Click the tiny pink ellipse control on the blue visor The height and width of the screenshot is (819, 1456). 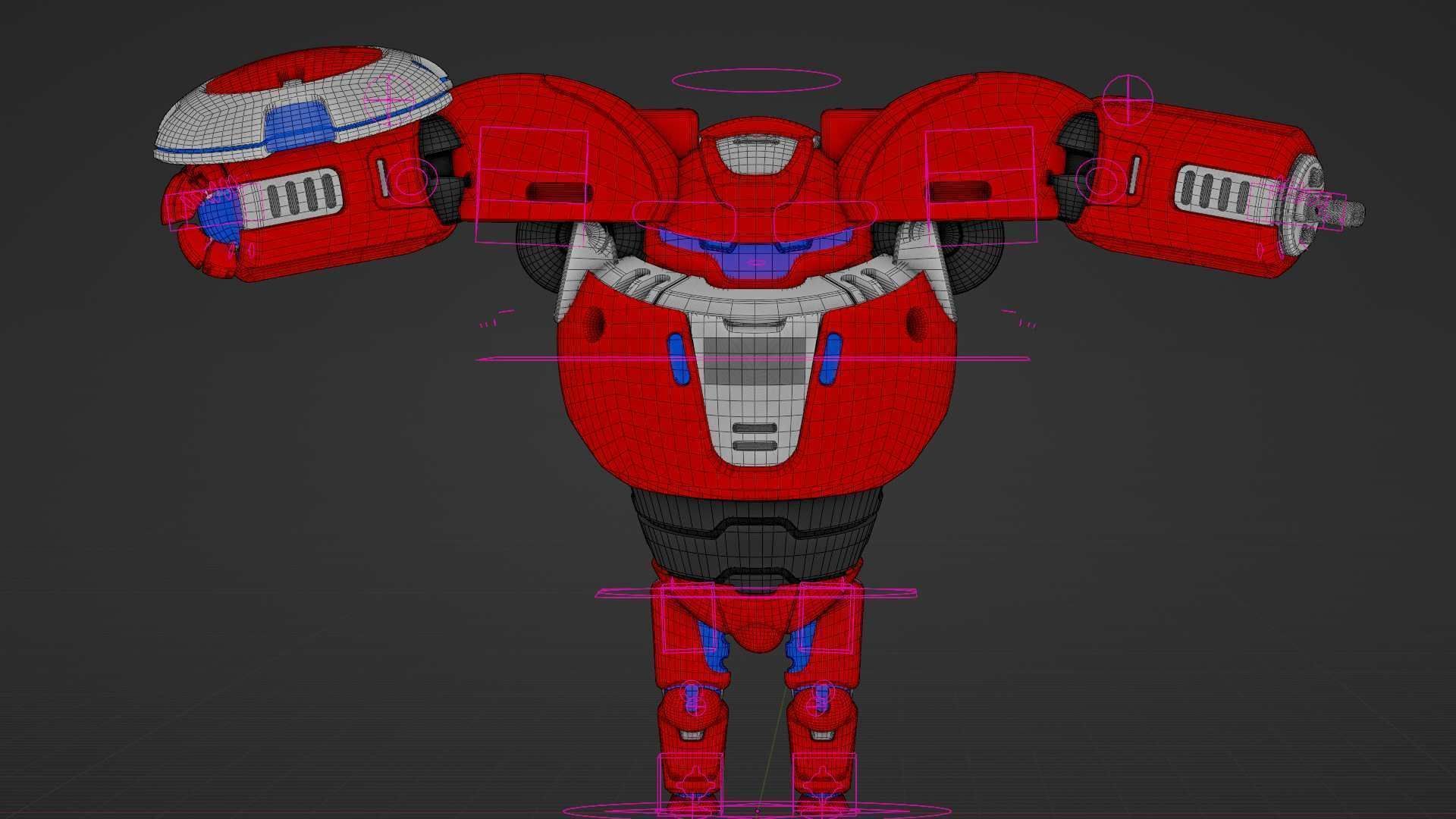pos(756,263)
